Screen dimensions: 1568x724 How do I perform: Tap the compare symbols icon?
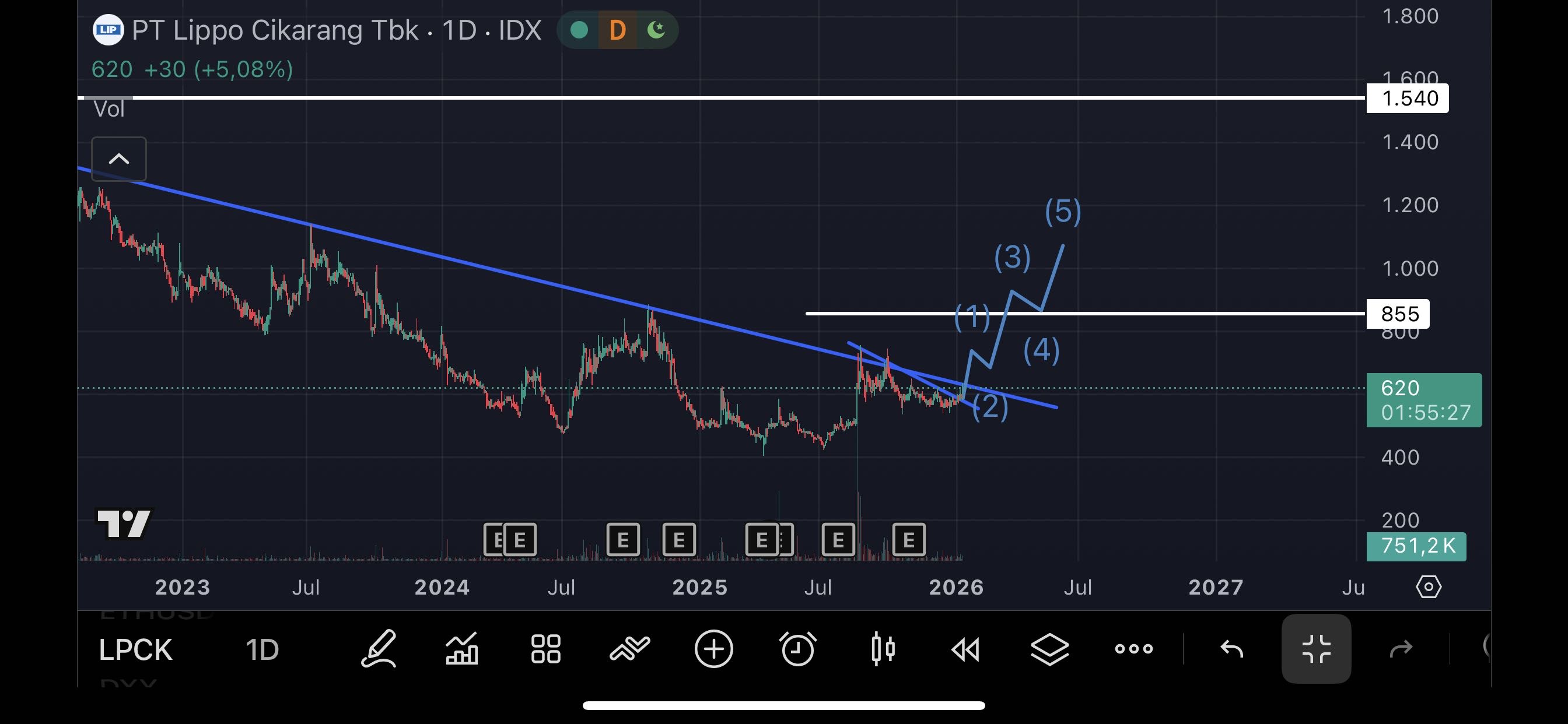click(629, 649)
